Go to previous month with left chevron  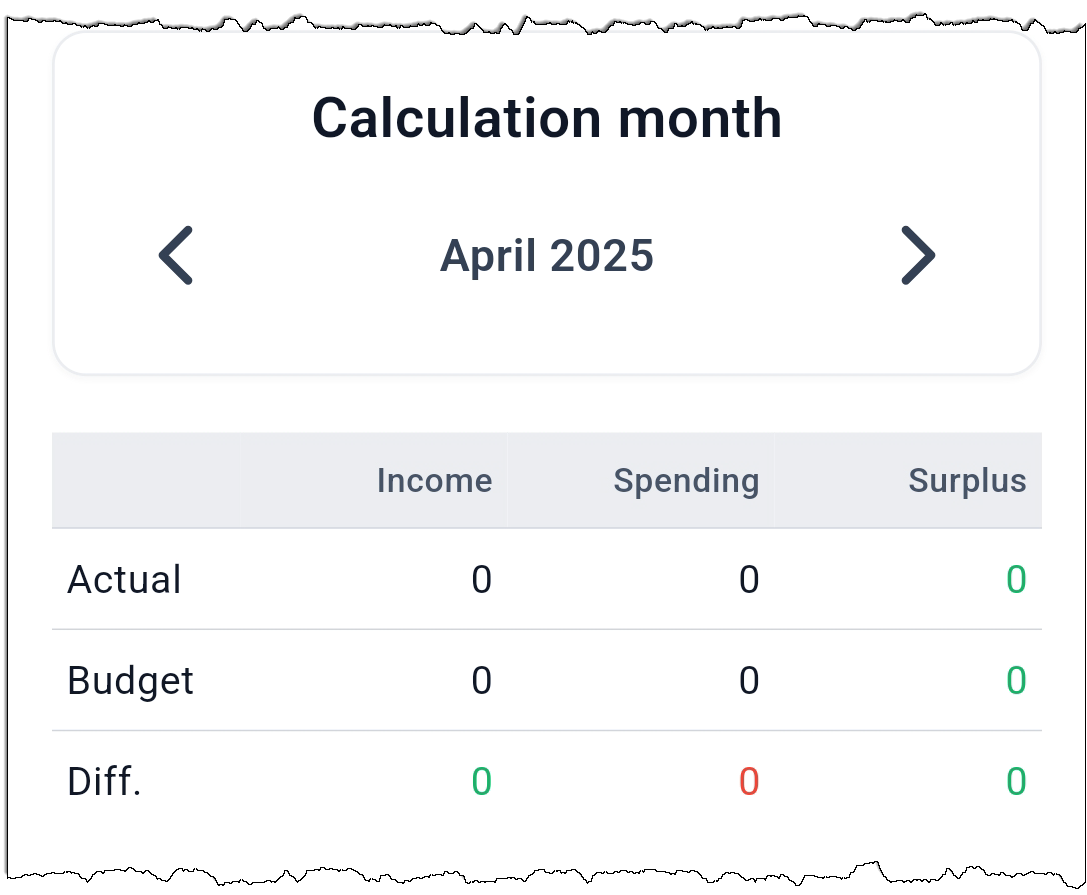175,255
